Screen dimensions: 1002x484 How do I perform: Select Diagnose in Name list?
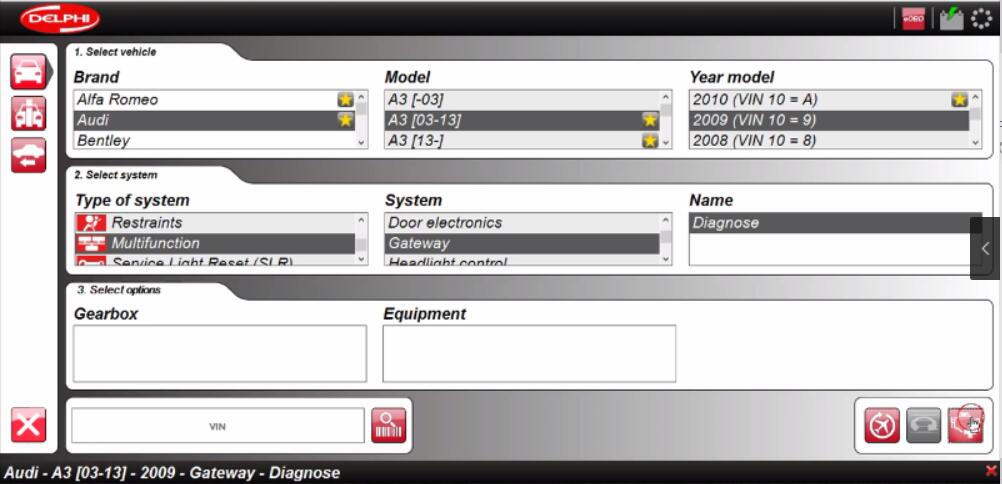[x=835, y=223]
